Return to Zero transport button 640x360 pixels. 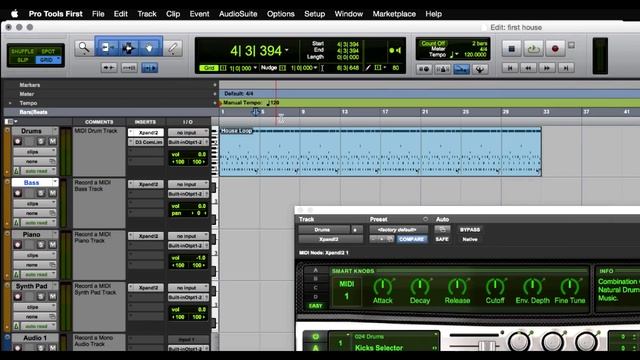pyautogui.click(x=510, y=68)
